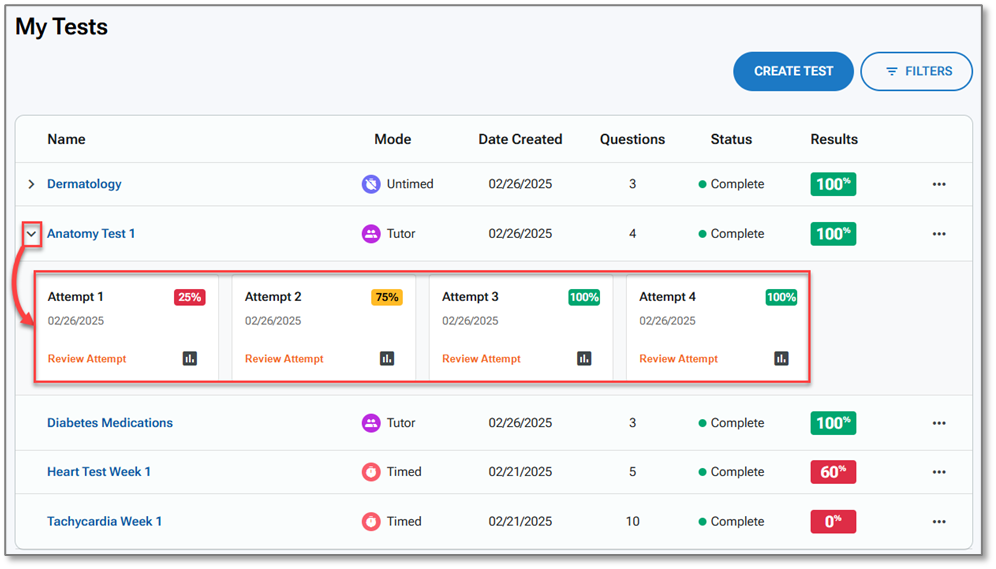The image size is (996, 569).
Task: Open three-dot menu for Tachycardia Week 1
Action: [x=938, y=522]
